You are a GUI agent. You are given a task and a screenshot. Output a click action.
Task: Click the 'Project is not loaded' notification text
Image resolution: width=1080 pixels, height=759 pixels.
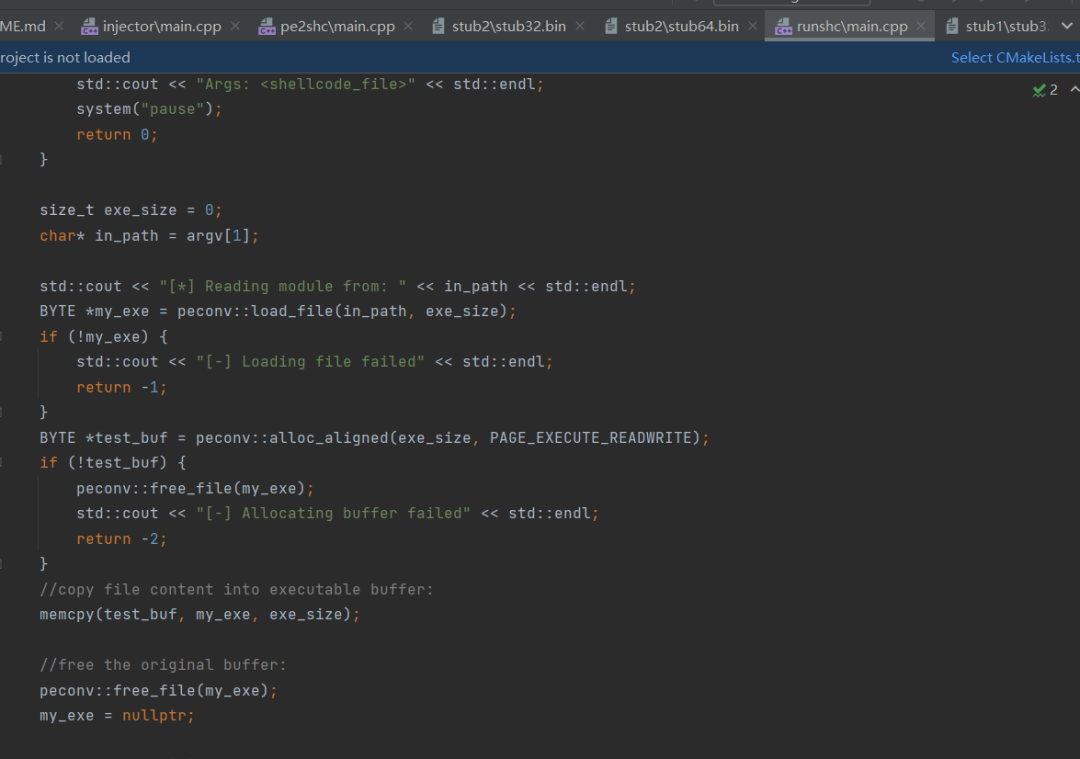65,58
